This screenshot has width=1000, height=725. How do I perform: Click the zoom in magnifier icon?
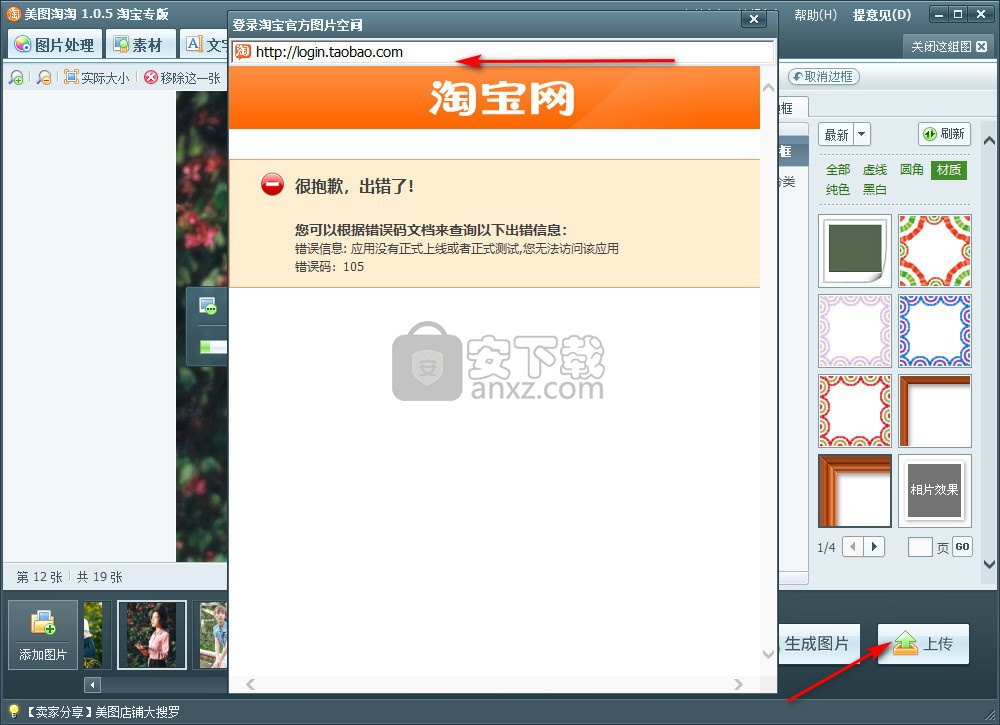coord(16,77)
